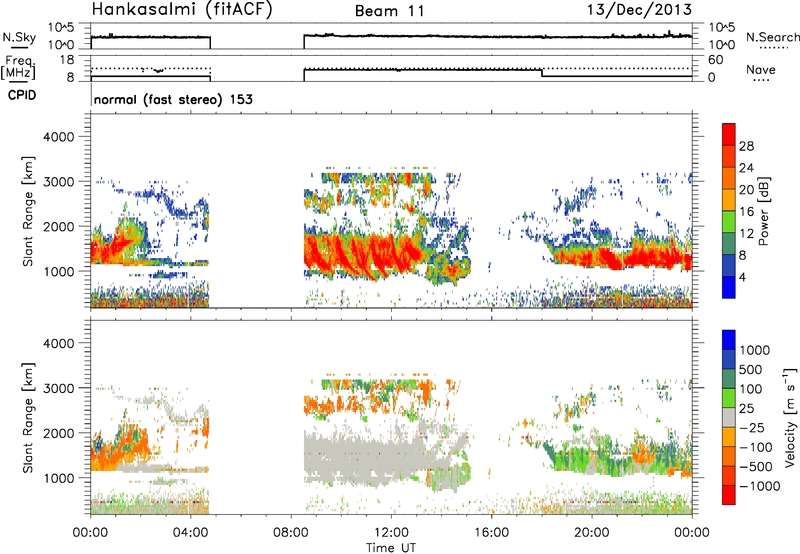Click the Freq. [MHz] axis label
Screen dimensions: 800x554
18,67
